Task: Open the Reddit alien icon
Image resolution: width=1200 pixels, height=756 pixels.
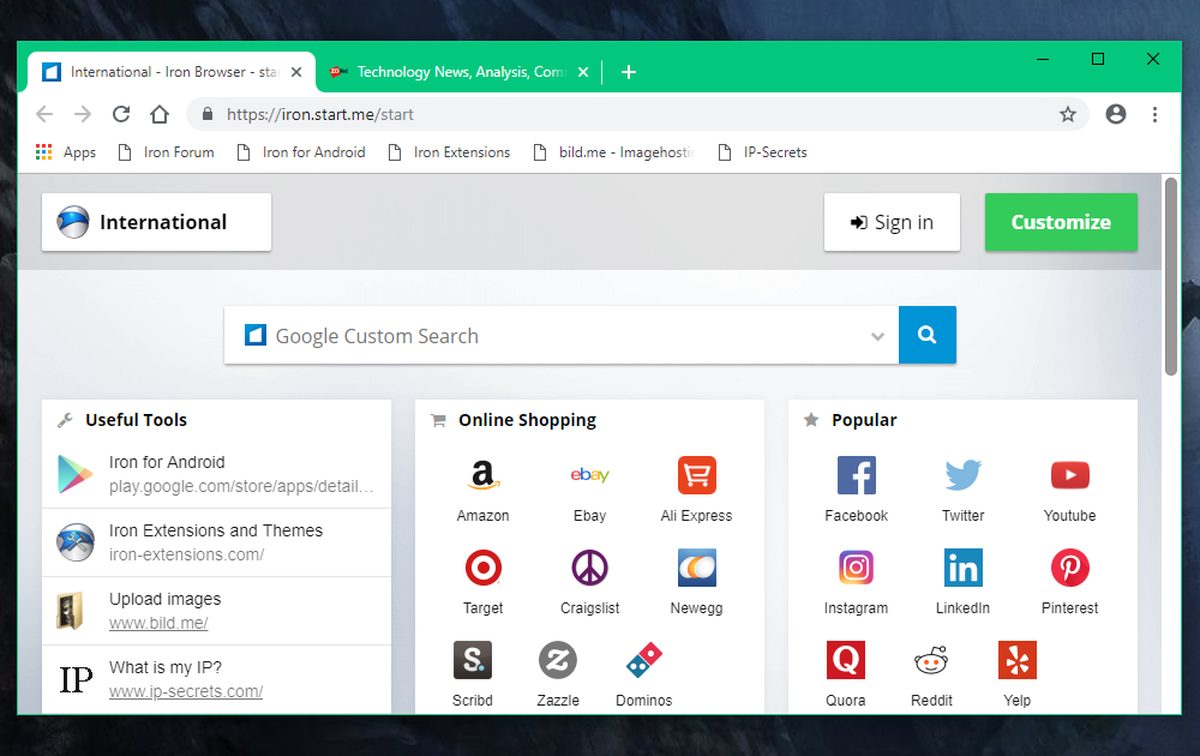Action: click(x=932, y=660)
